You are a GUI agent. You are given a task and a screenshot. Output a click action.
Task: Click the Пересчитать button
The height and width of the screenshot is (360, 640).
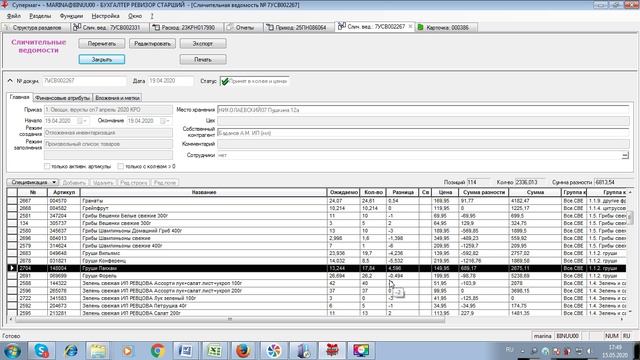pos(102,44)
